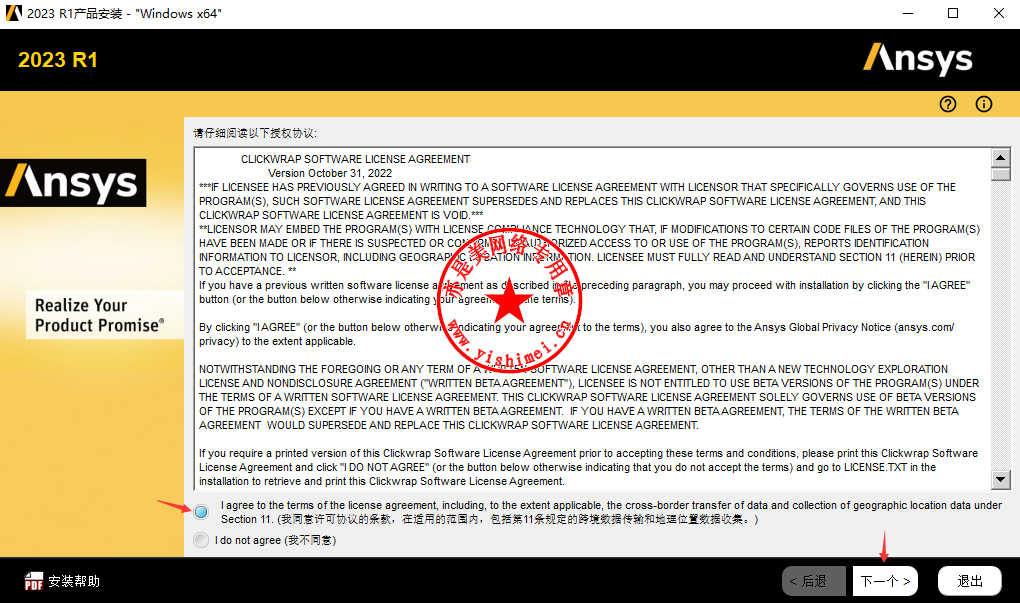This screenshot has width=1020, height=603.
Task: Select the 'I agree' license radio button
Action: [x=201, y=512]
